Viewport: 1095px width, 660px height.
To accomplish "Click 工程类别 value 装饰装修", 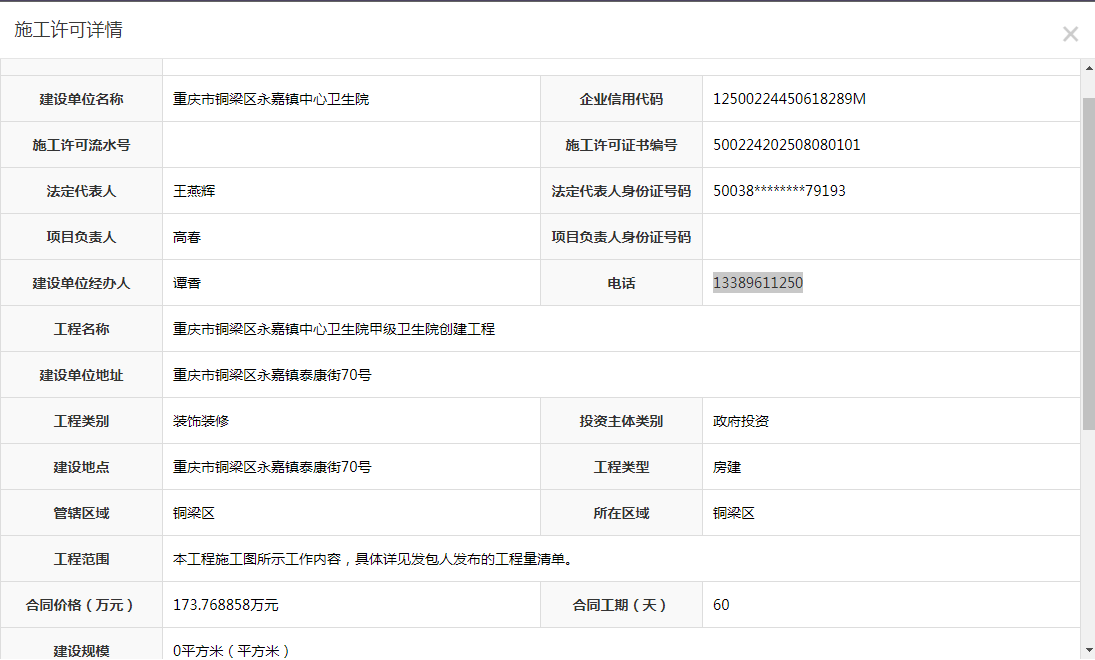I will click(x=201, y=421).
